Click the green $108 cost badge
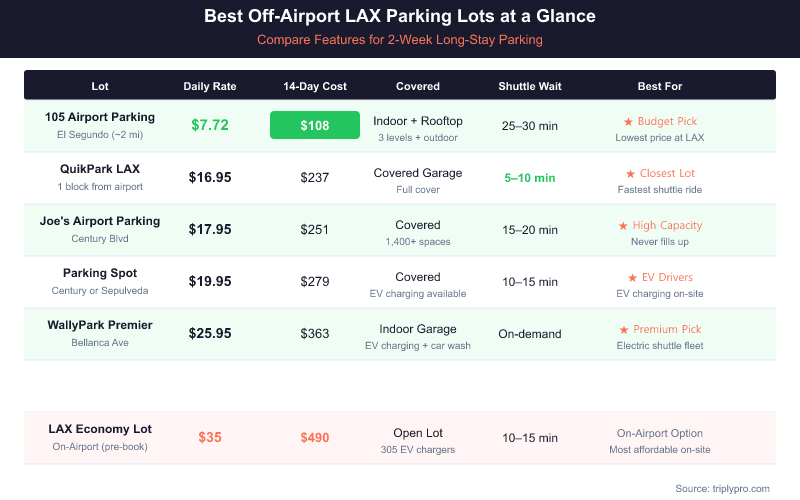The image size is (800, 500). [315, 126]
